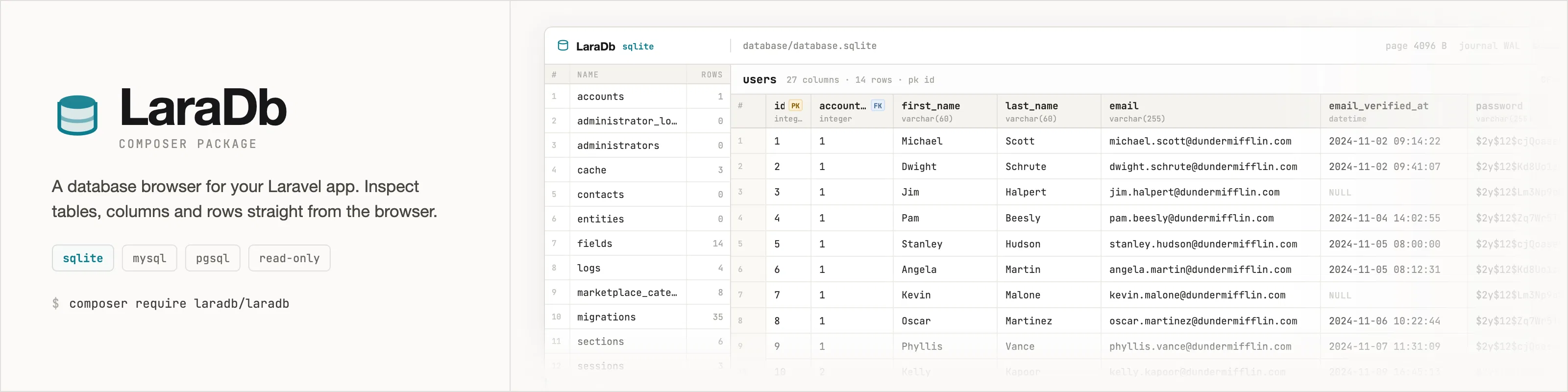
Task: Click jim.halpert@dundermifflin.com email cell
Action: pos(1211,193)
